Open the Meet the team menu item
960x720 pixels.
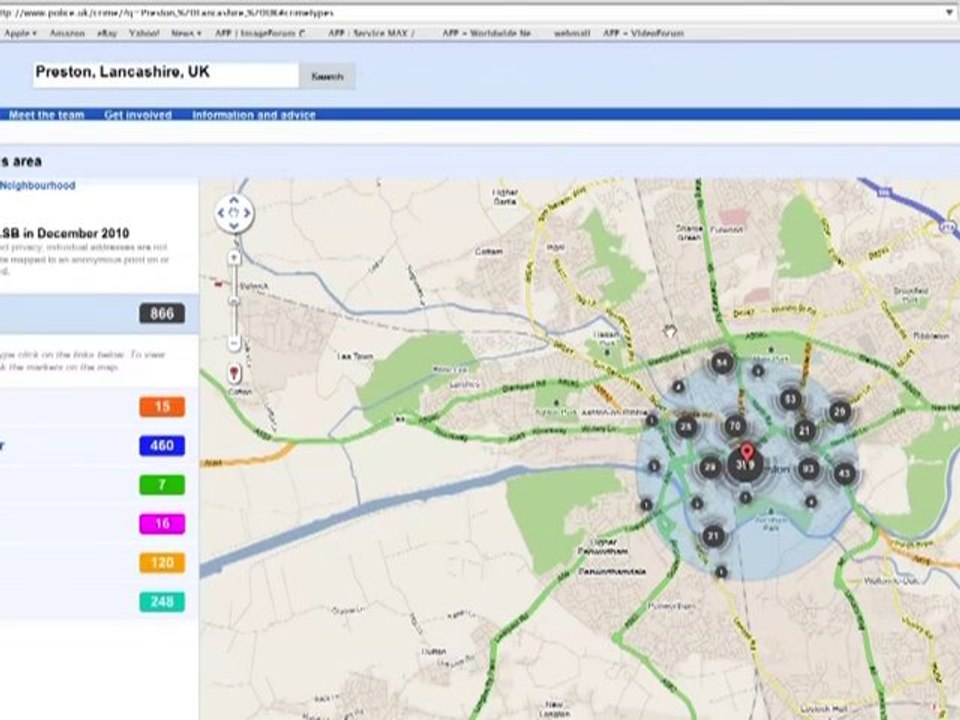[46, 115]
